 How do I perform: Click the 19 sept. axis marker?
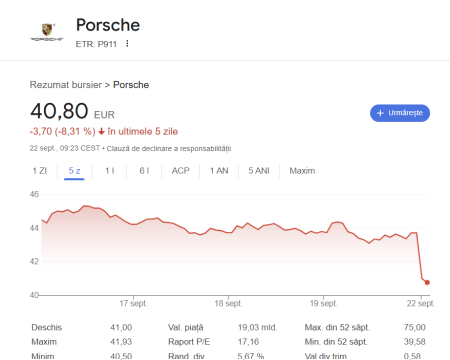click(323, 303)
